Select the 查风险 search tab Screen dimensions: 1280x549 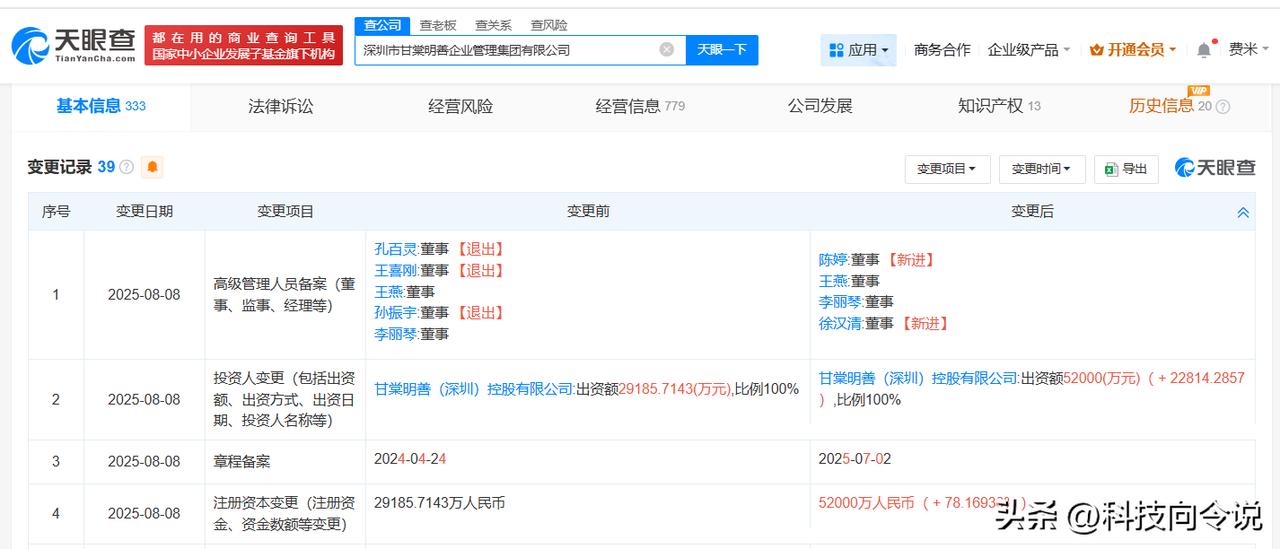(548, 25)
